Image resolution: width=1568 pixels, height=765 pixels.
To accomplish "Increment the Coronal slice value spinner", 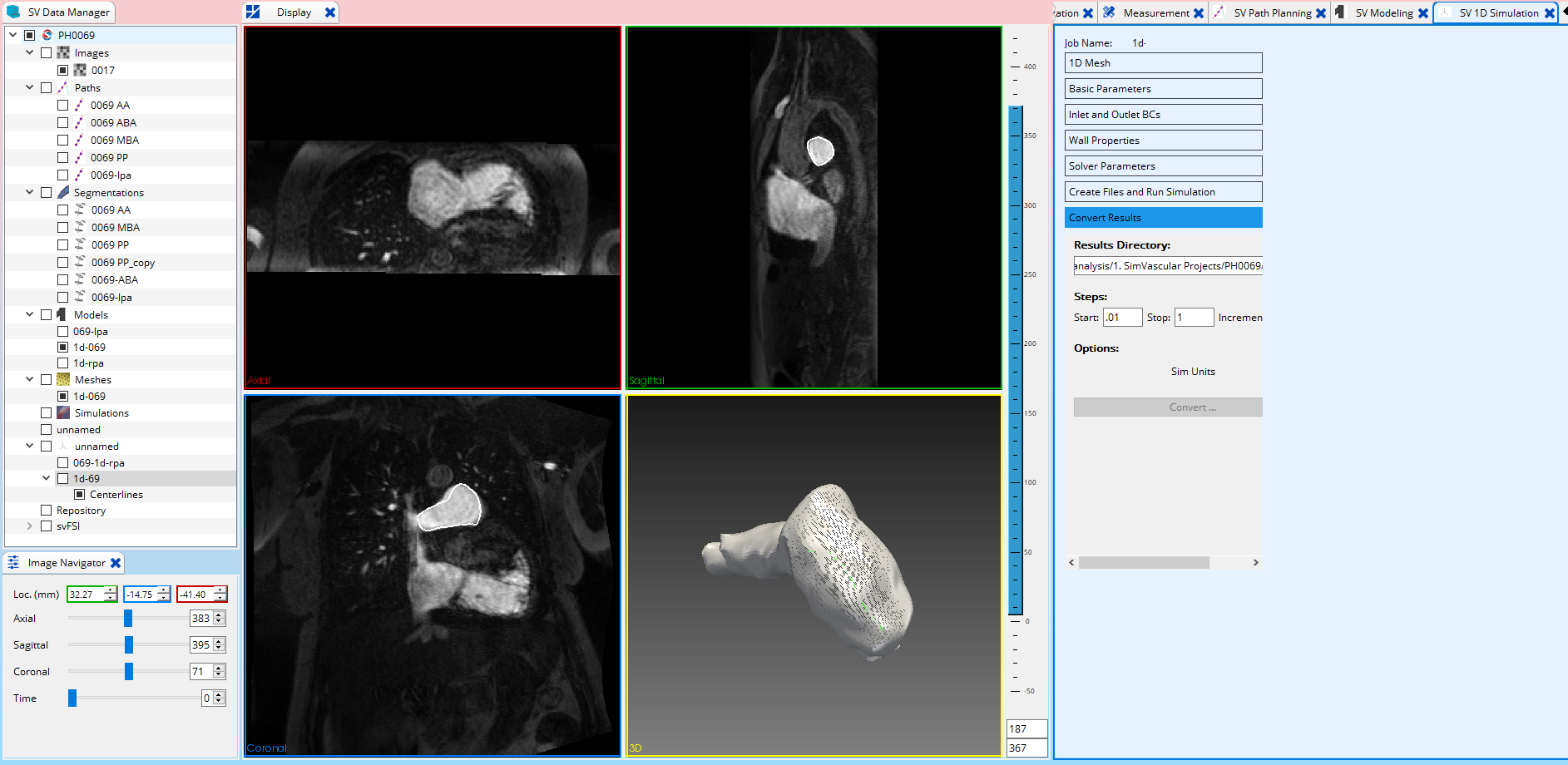I will 219,668.
